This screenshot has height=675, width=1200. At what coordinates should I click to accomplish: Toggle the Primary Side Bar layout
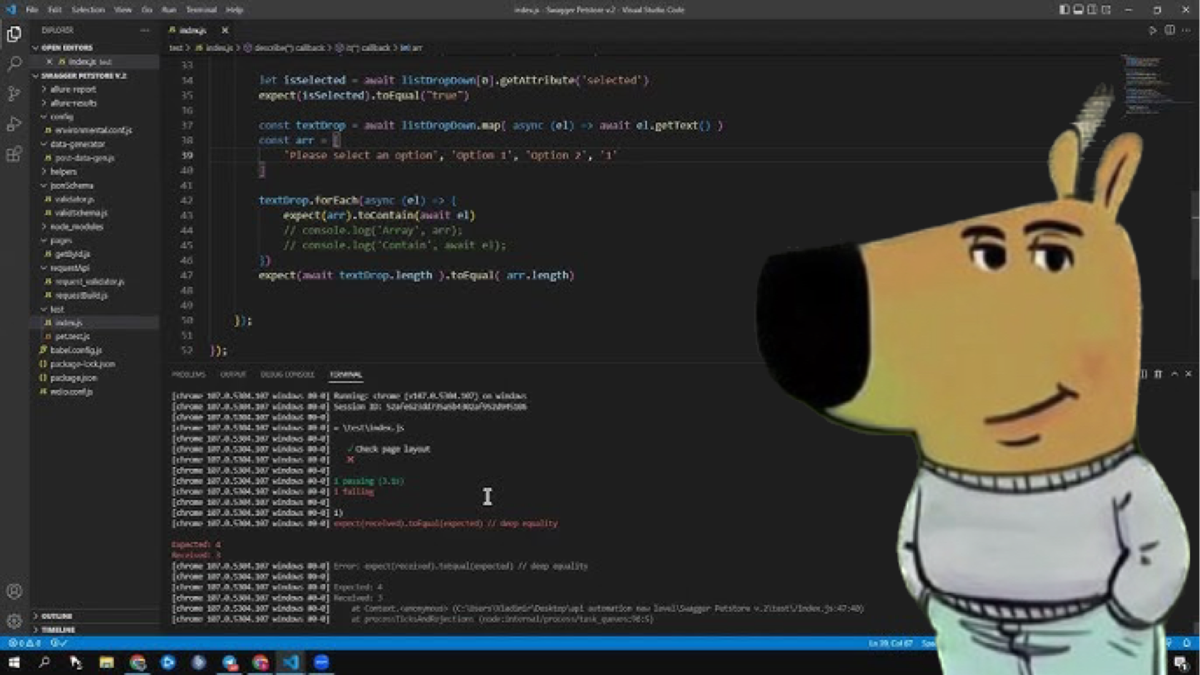pyautogui.click(x=1064, y=9)
